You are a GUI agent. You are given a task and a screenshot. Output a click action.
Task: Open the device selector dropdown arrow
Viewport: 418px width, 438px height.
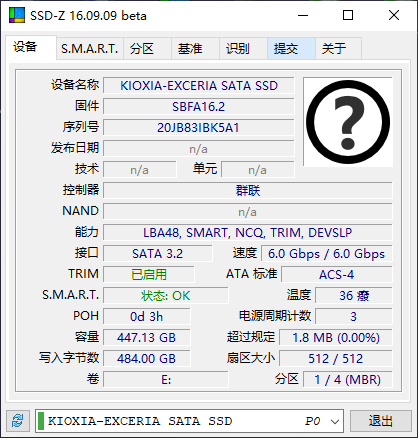click(335, 421)
